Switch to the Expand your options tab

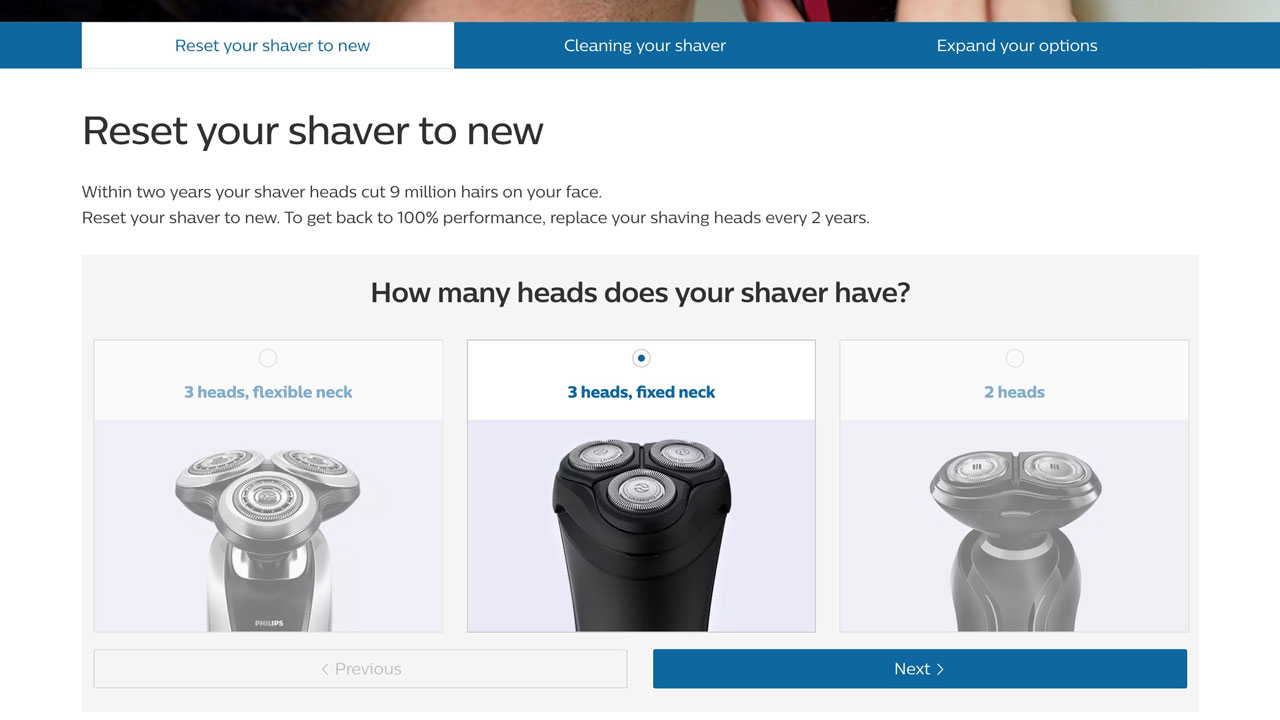[1017, 45]
